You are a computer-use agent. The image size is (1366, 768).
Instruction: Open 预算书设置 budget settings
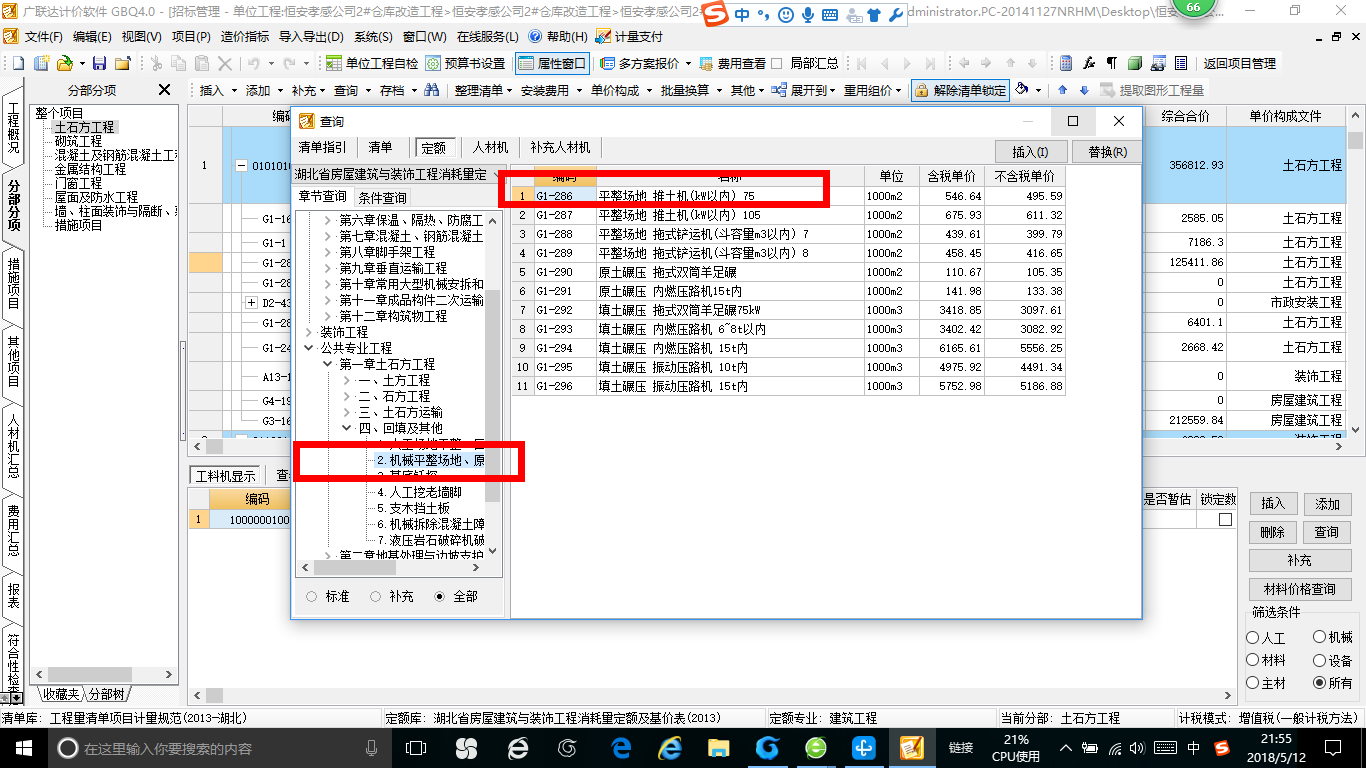coord(465,63)
